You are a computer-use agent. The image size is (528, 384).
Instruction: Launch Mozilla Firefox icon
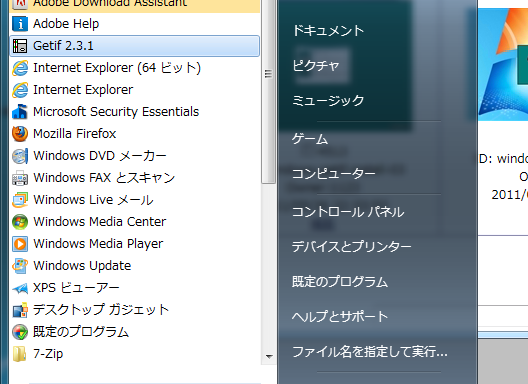20,134
